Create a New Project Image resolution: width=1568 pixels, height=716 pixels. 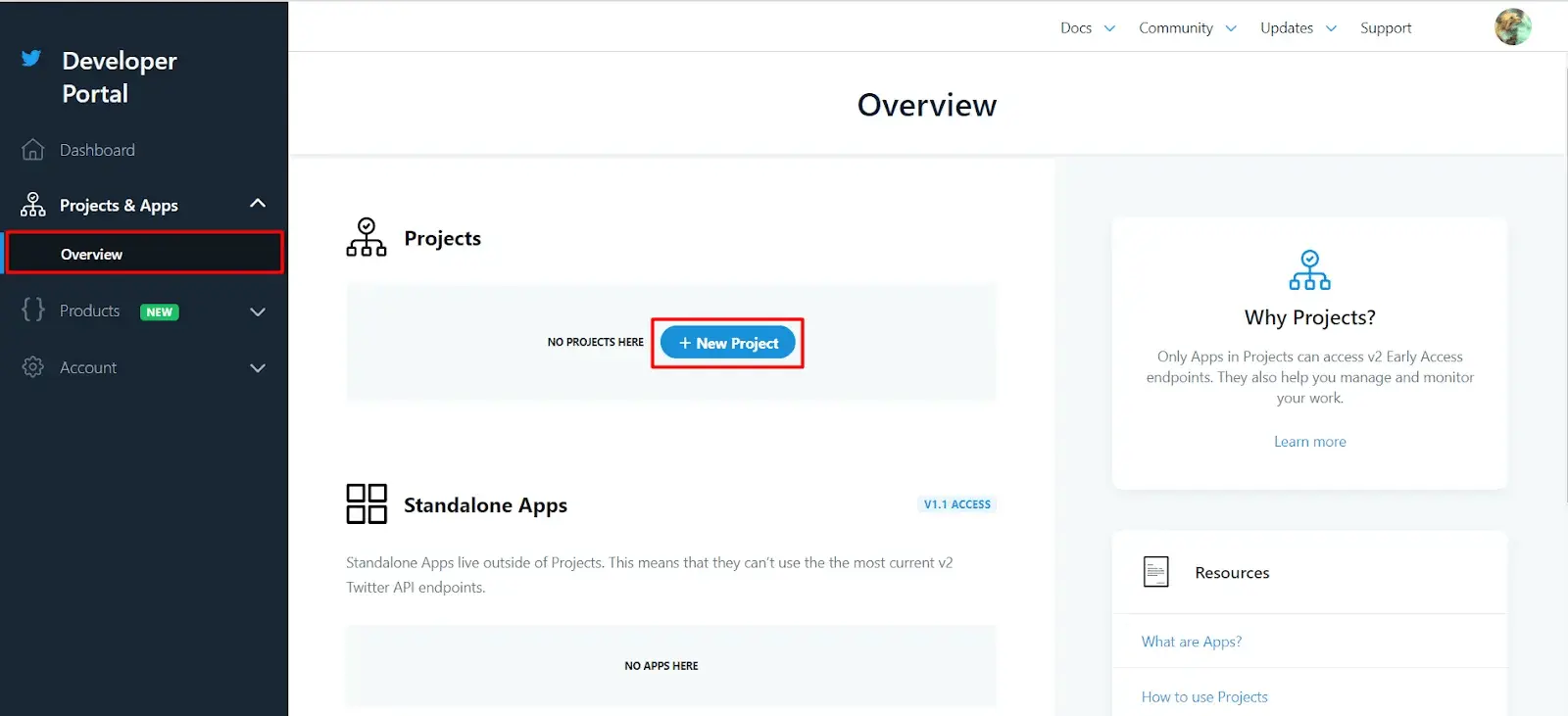click(728, 343)
